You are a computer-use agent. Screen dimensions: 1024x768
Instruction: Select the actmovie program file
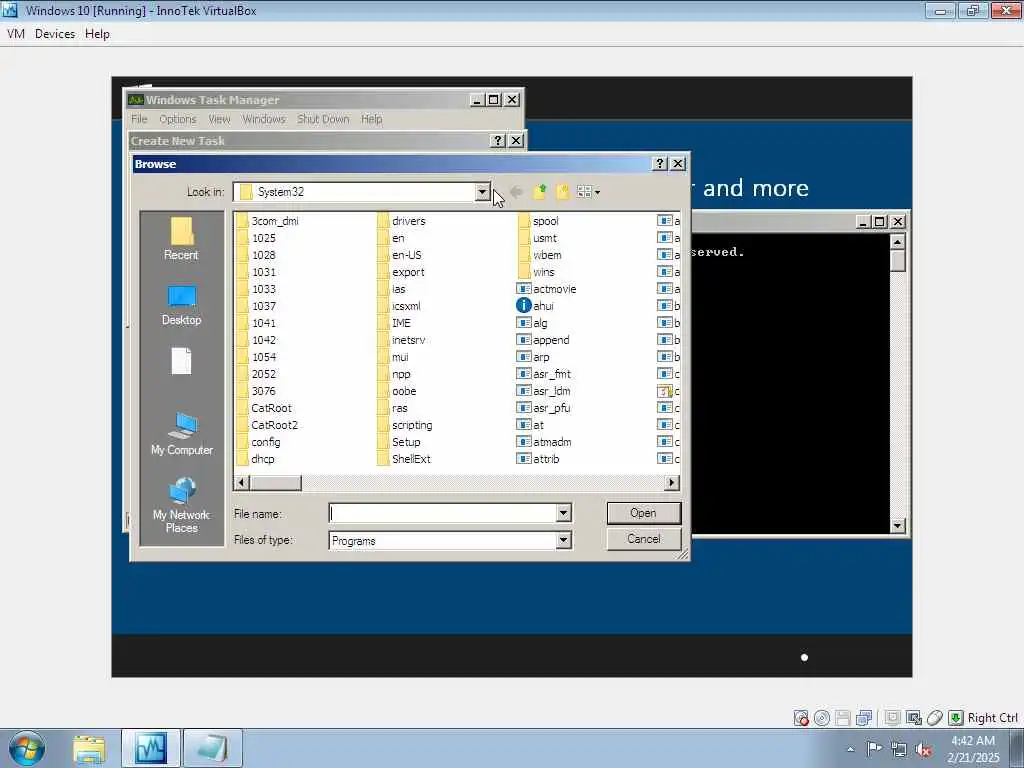(547, 289)
